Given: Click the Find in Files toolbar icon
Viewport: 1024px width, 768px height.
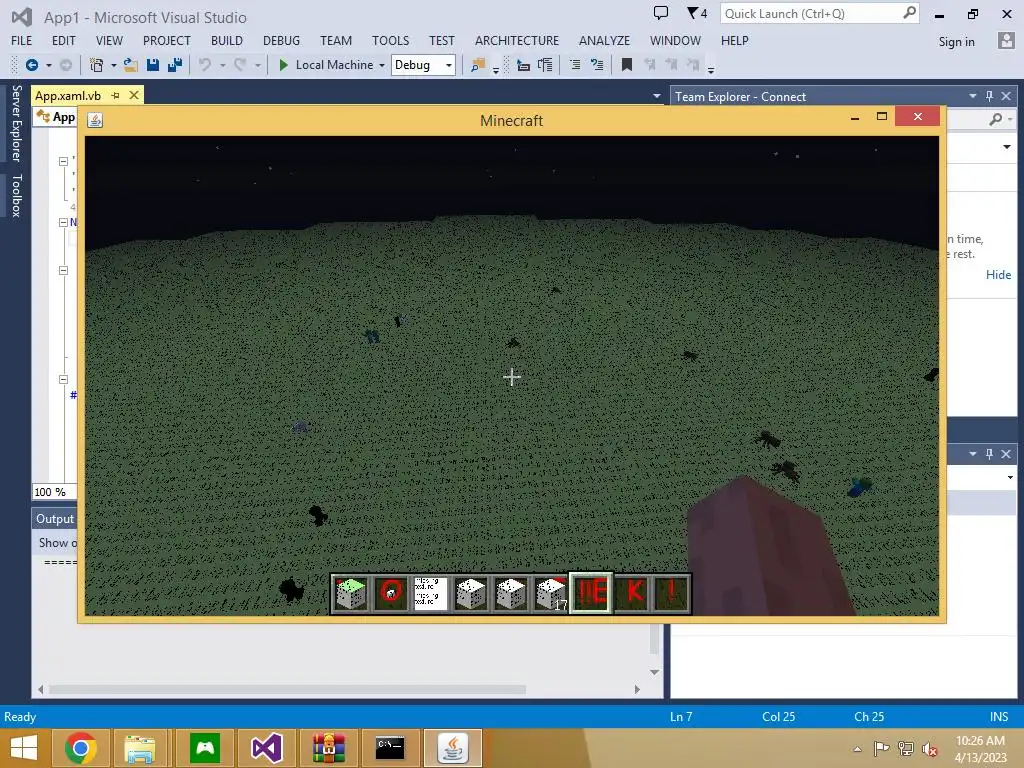Looking at the screenshot, I should click(478, 65).
